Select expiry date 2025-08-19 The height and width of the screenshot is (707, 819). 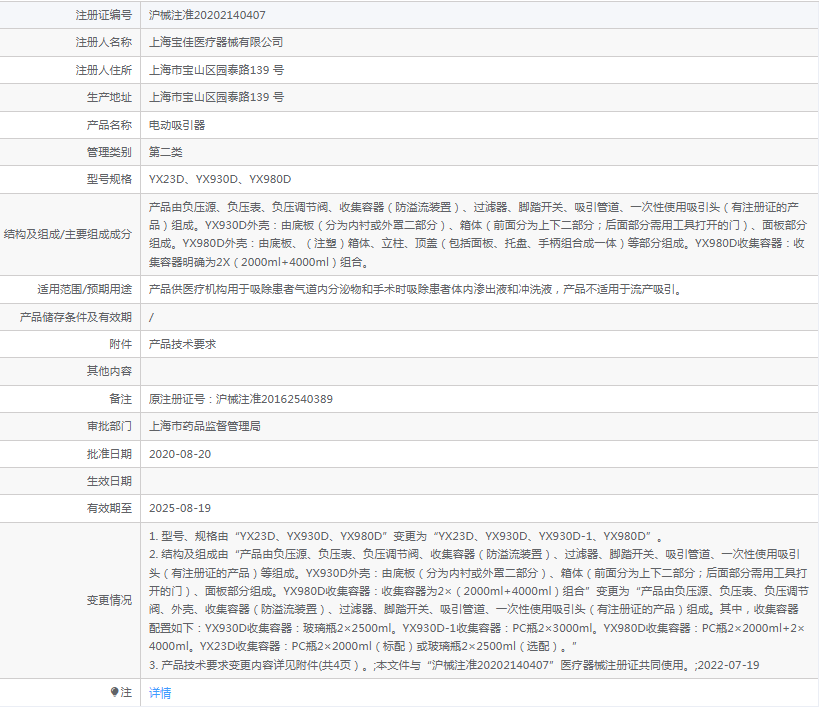180,508
